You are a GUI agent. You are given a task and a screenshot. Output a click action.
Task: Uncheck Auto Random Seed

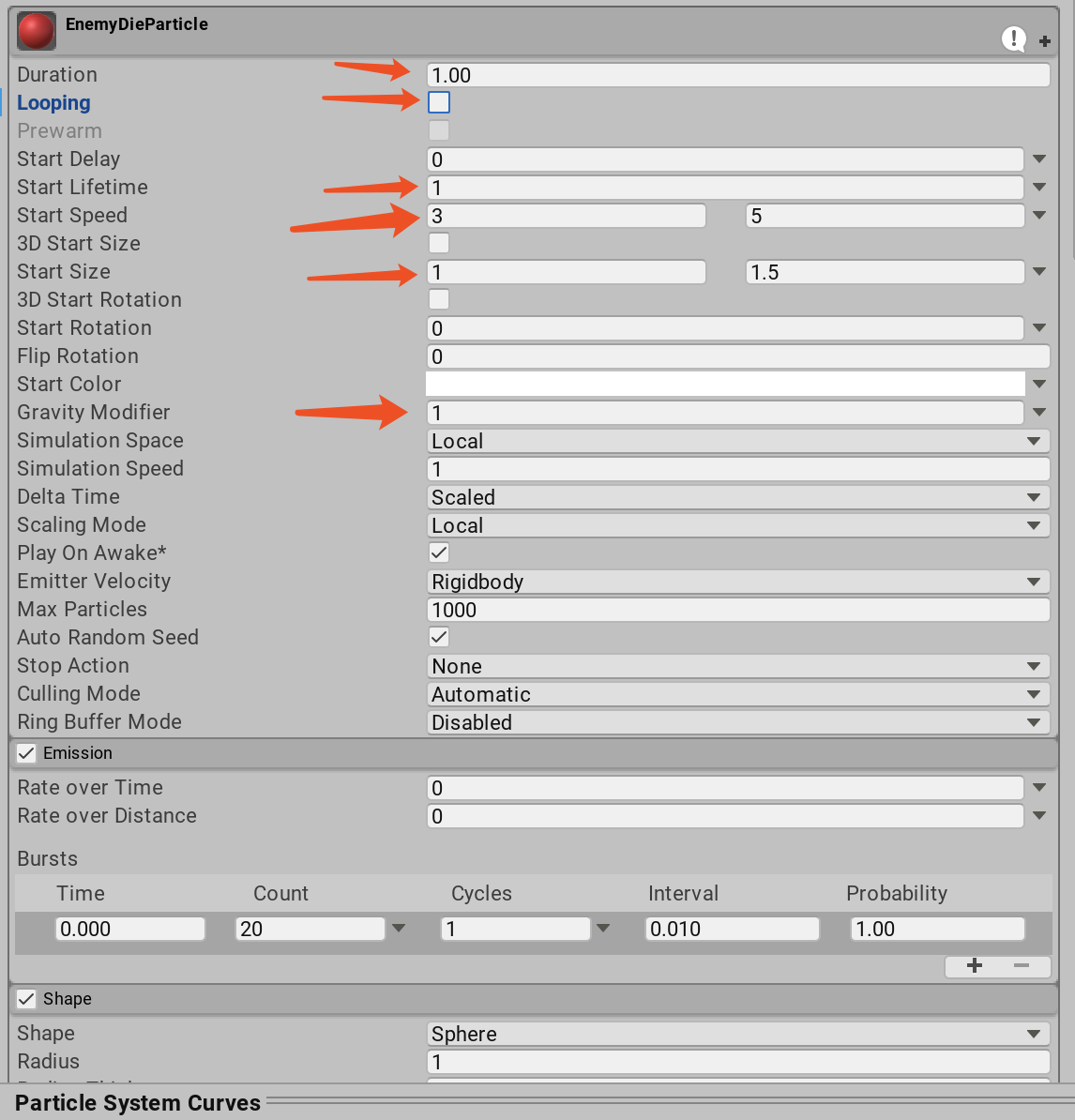pyautogui.click(x=439, y=636)
